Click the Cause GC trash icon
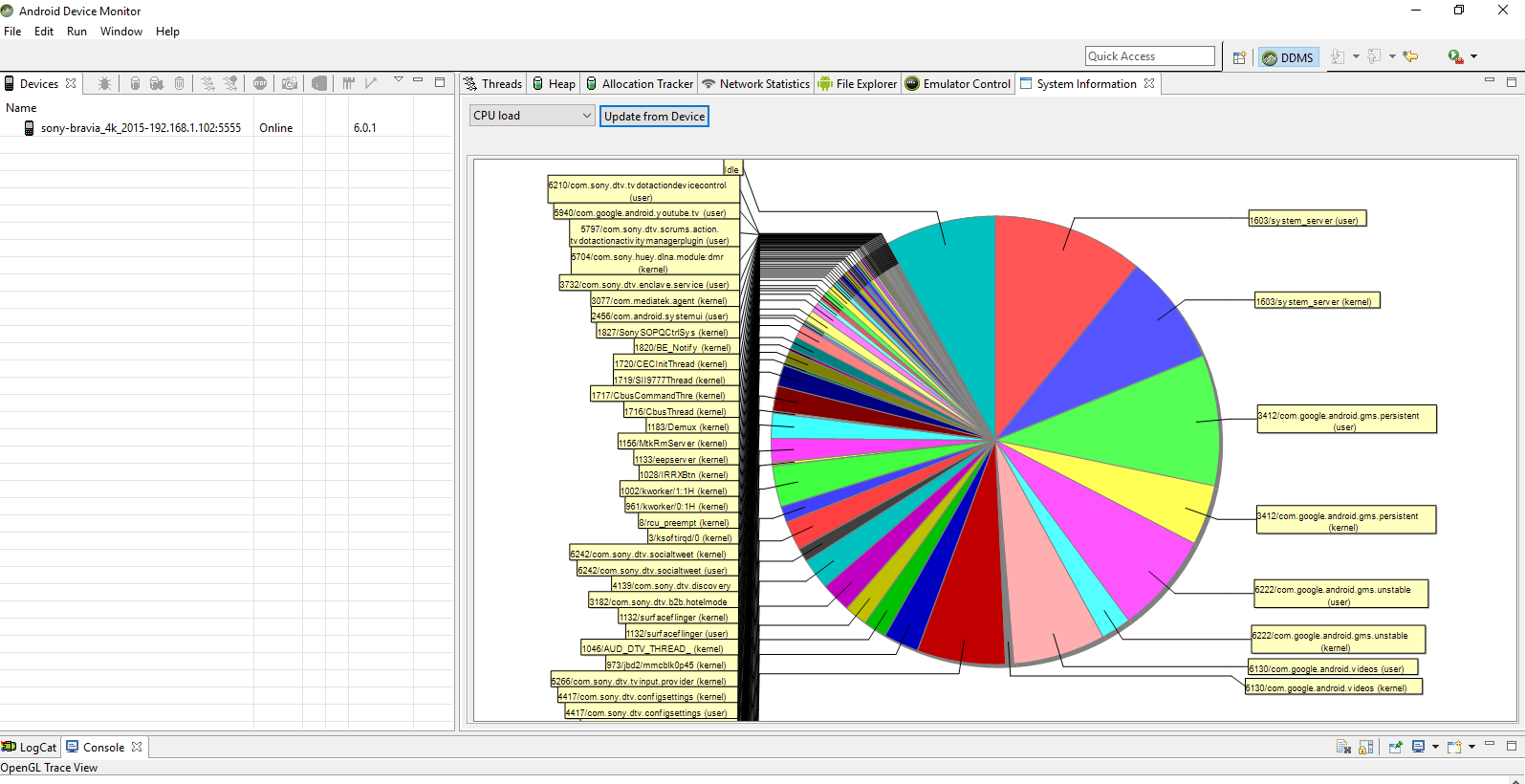This screenshot has width=1525, height=784. 179,84
